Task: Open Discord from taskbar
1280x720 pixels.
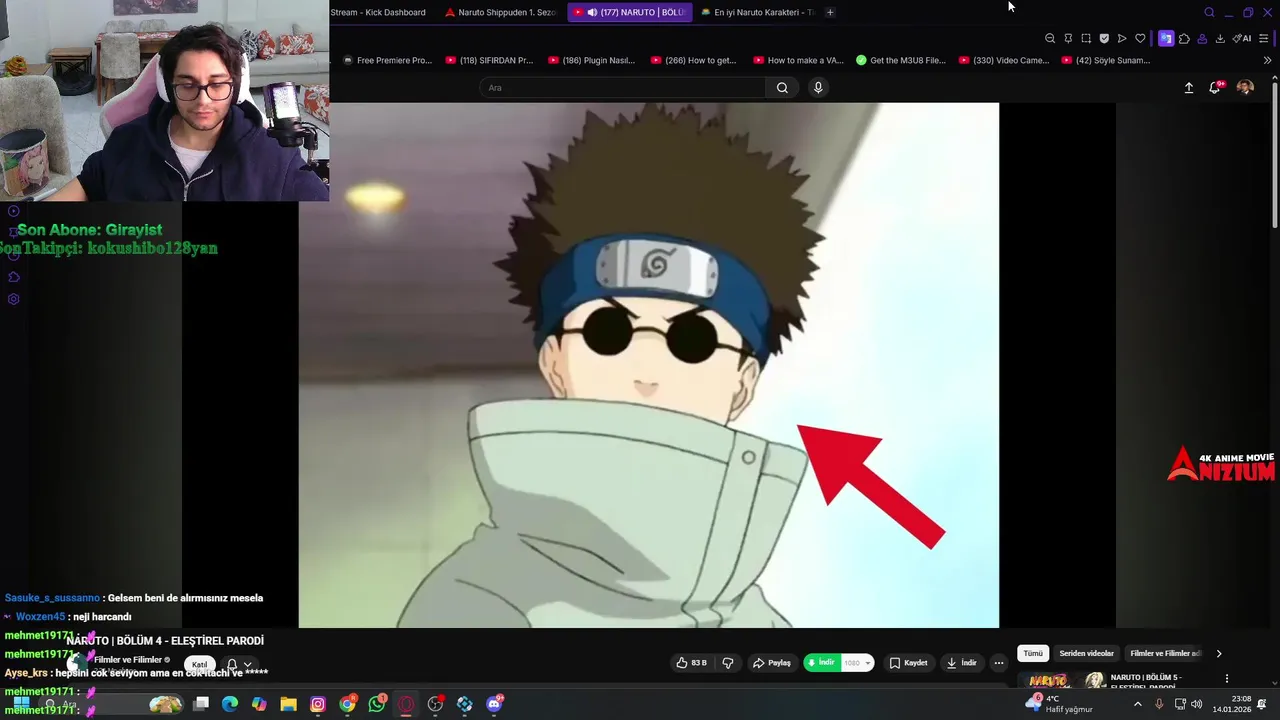Action: pyautogui.click(x=494, y=704)
